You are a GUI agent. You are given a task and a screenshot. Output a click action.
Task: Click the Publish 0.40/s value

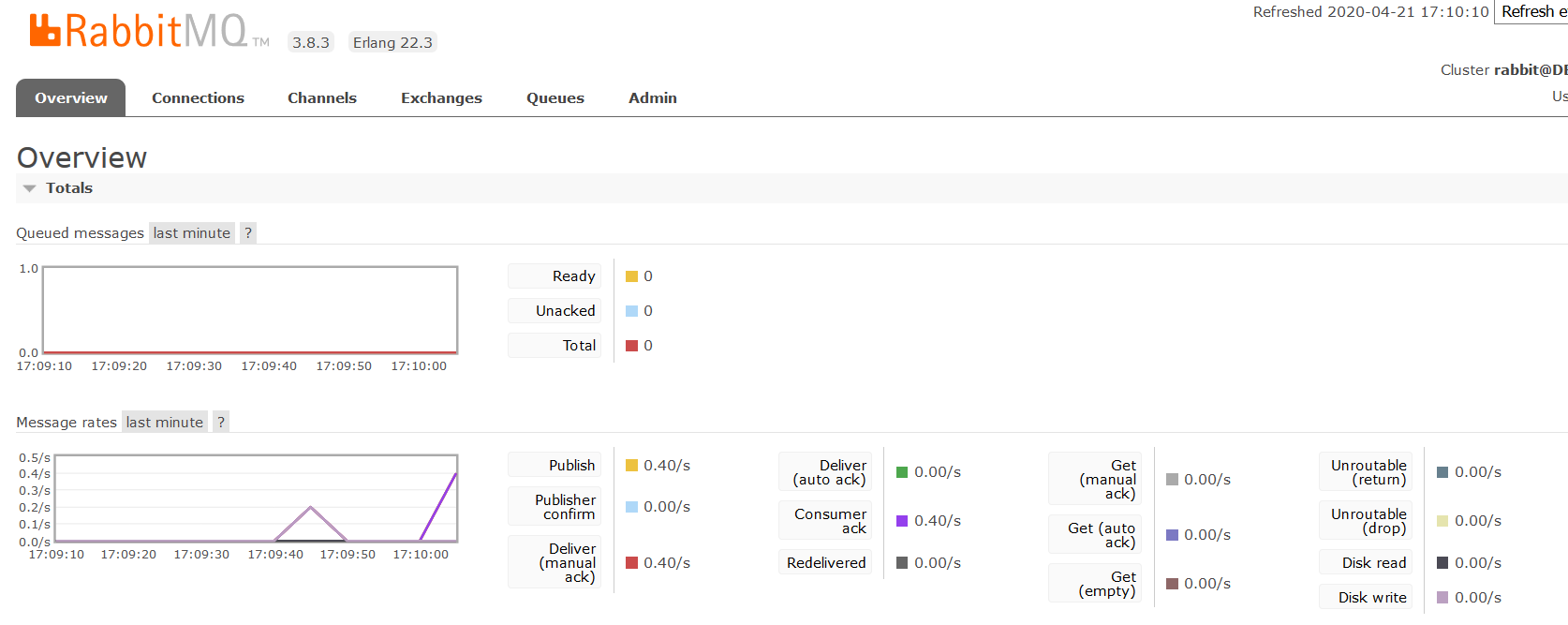click(667, 466)
